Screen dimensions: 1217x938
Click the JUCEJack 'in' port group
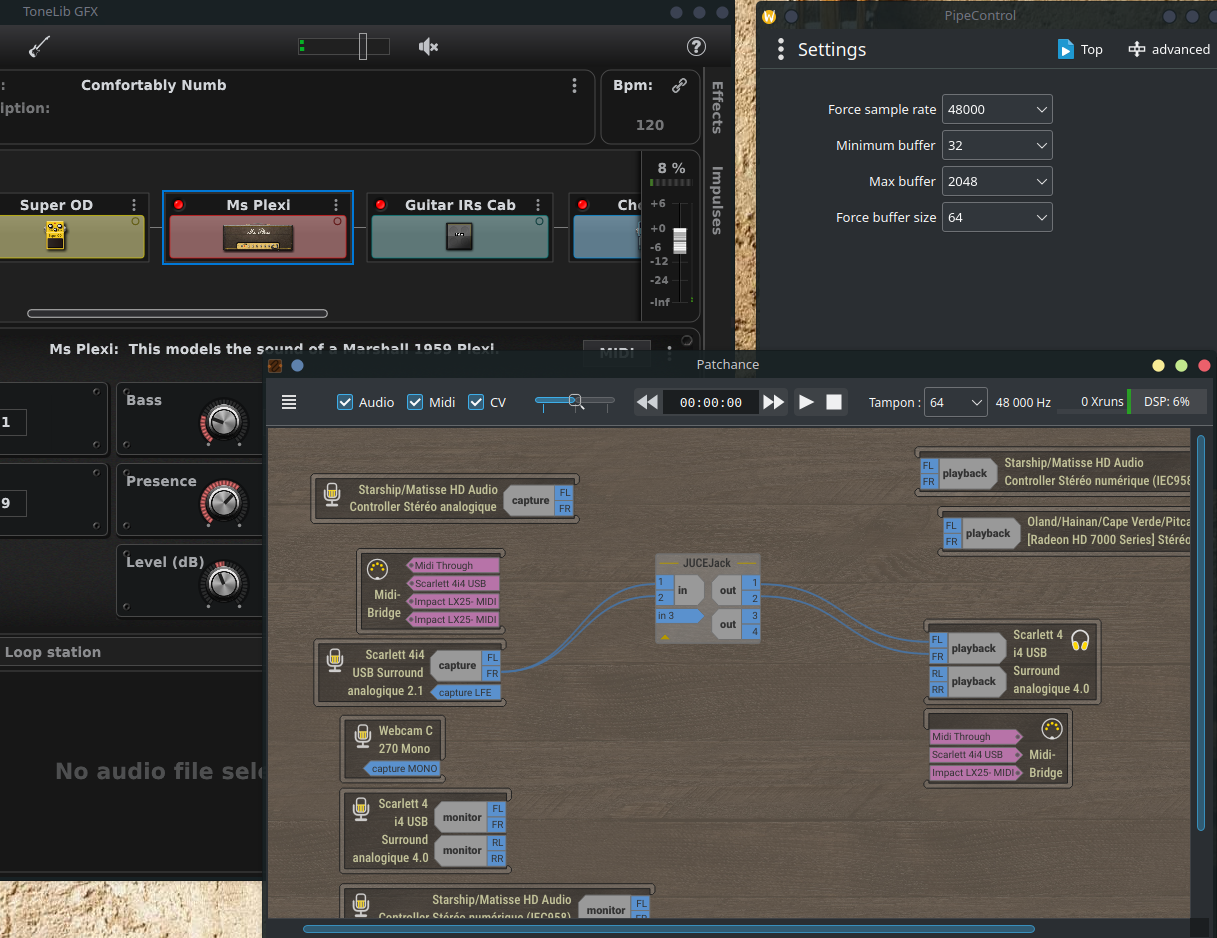(x=691, y=590)
